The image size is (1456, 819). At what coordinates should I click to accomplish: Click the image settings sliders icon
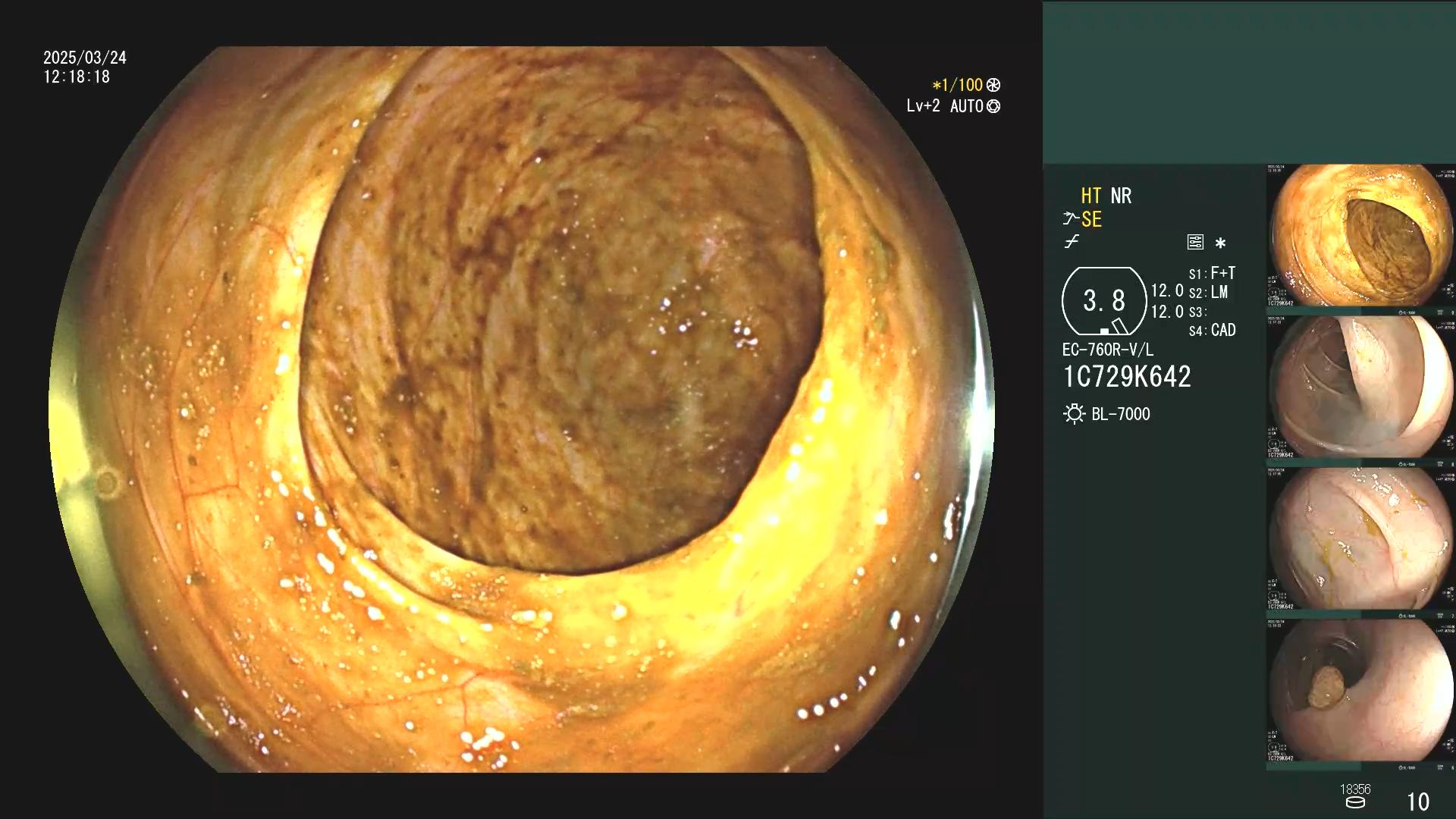click(x=1195, y=243)
